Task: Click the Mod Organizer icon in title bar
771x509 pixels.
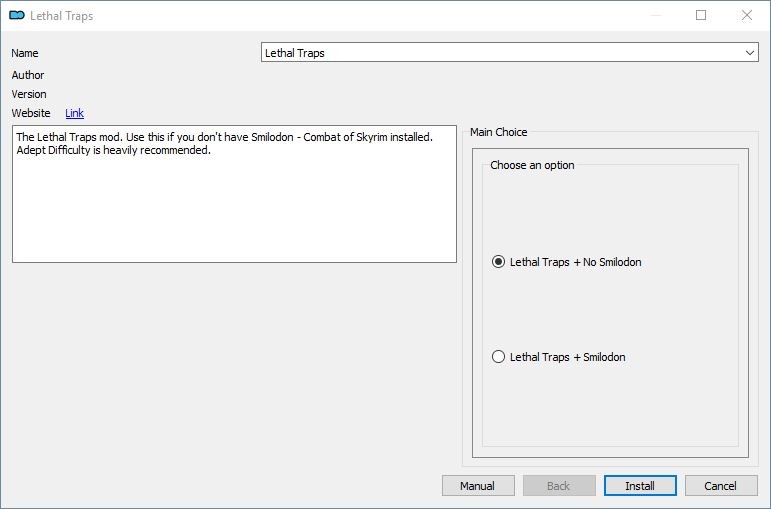Action: pyautogui.click(x=17, y=15)
